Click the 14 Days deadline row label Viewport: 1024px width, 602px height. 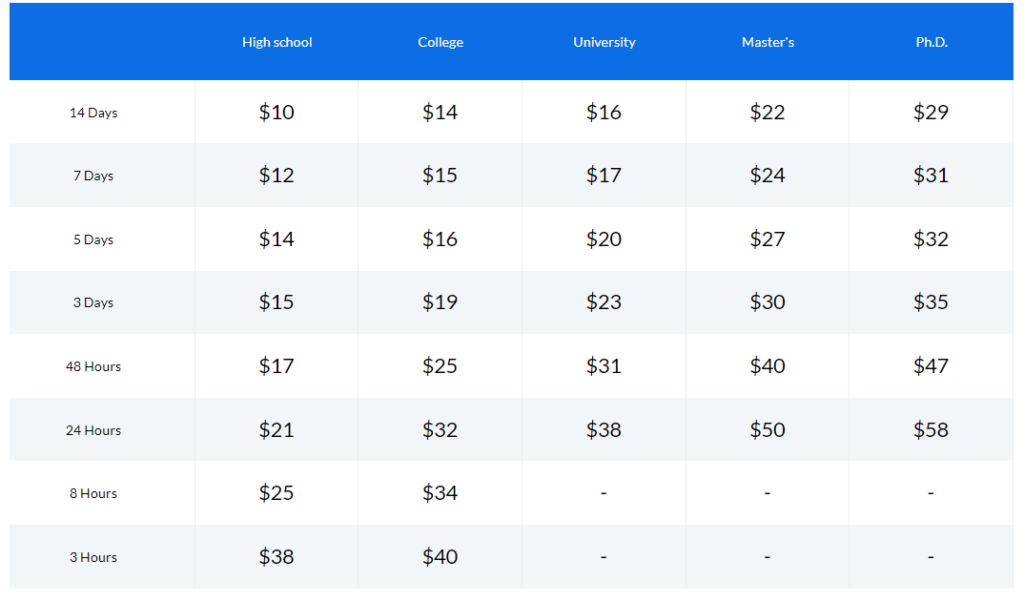click(93, 113)
